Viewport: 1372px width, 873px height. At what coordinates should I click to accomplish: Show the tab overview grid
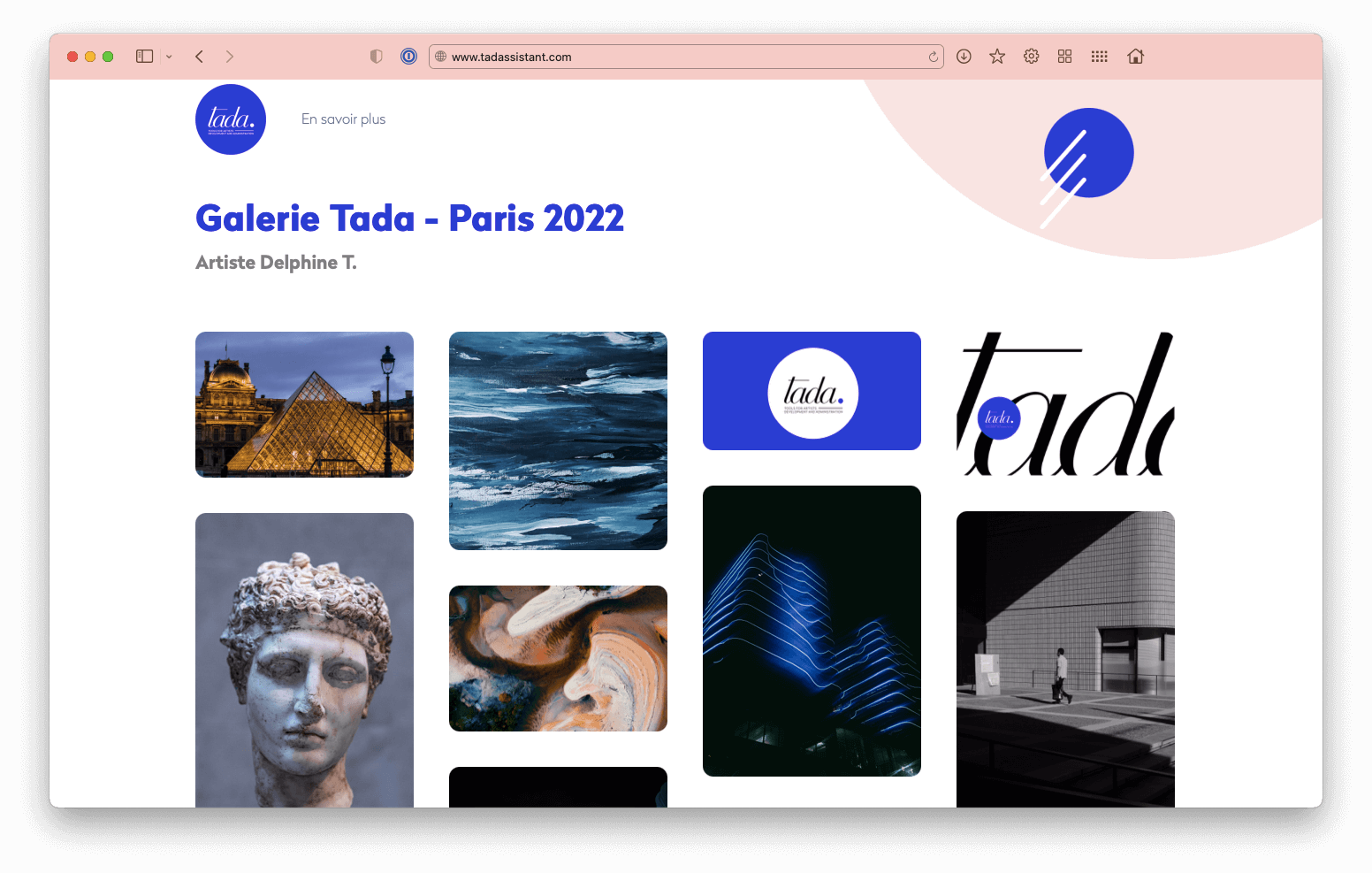[1064, 57]
